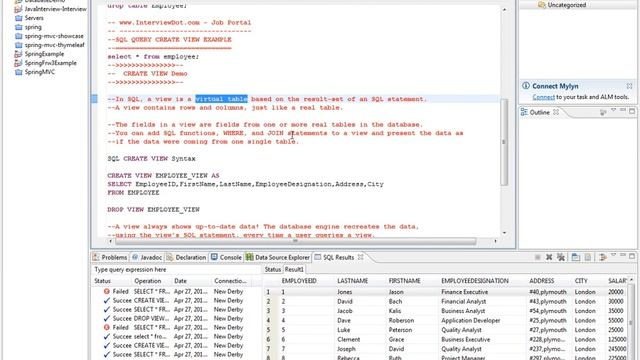The height and width of the screenshot is (360, 640).
Task: Maximize the SQL Results panel
Action: 632,256
